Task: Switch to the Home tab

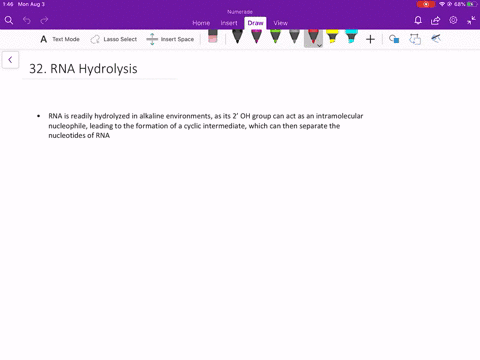Action: coord(201,23)
